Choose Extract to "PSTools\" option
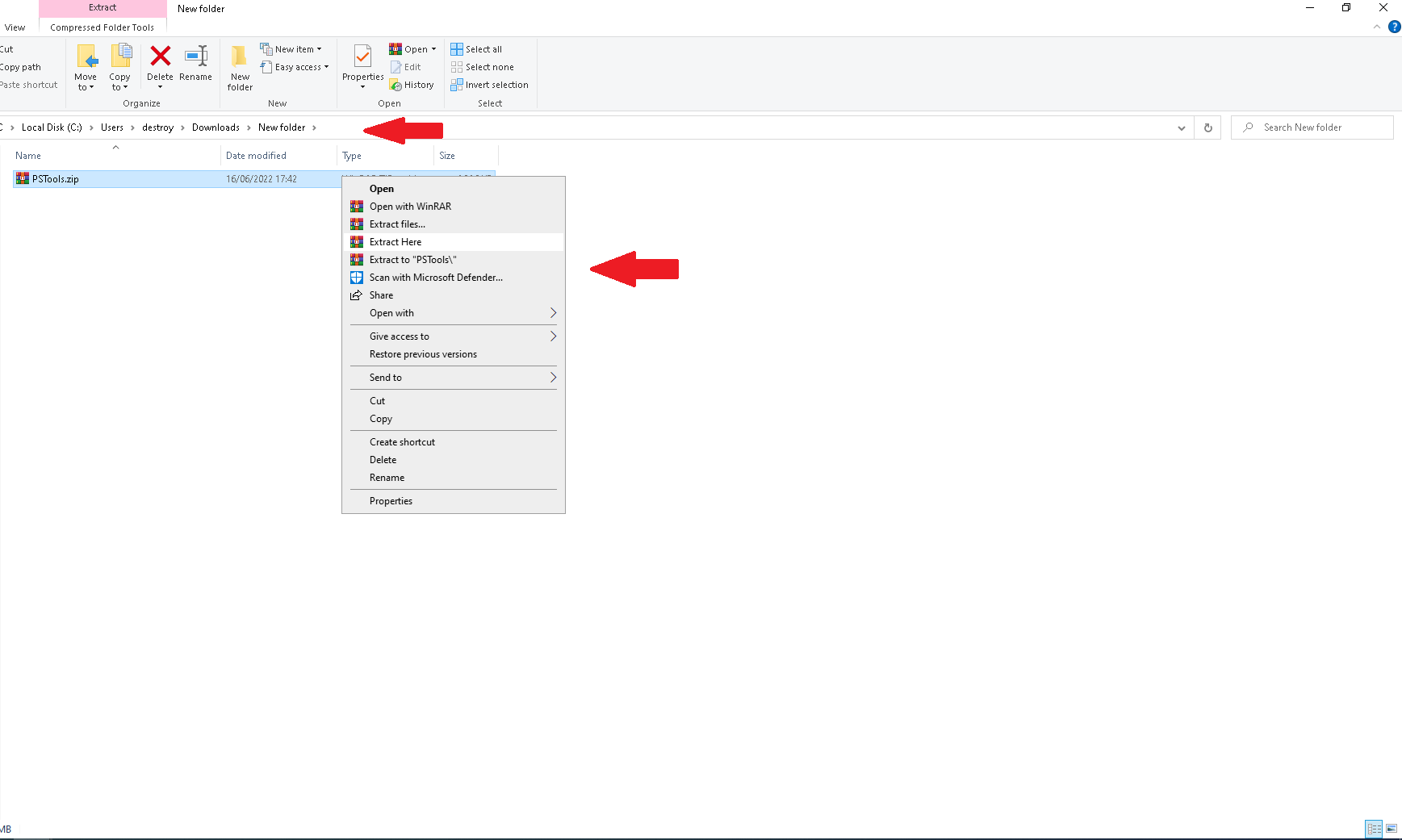This screenshot has height=840, width=1402. (x=454, y=260)
